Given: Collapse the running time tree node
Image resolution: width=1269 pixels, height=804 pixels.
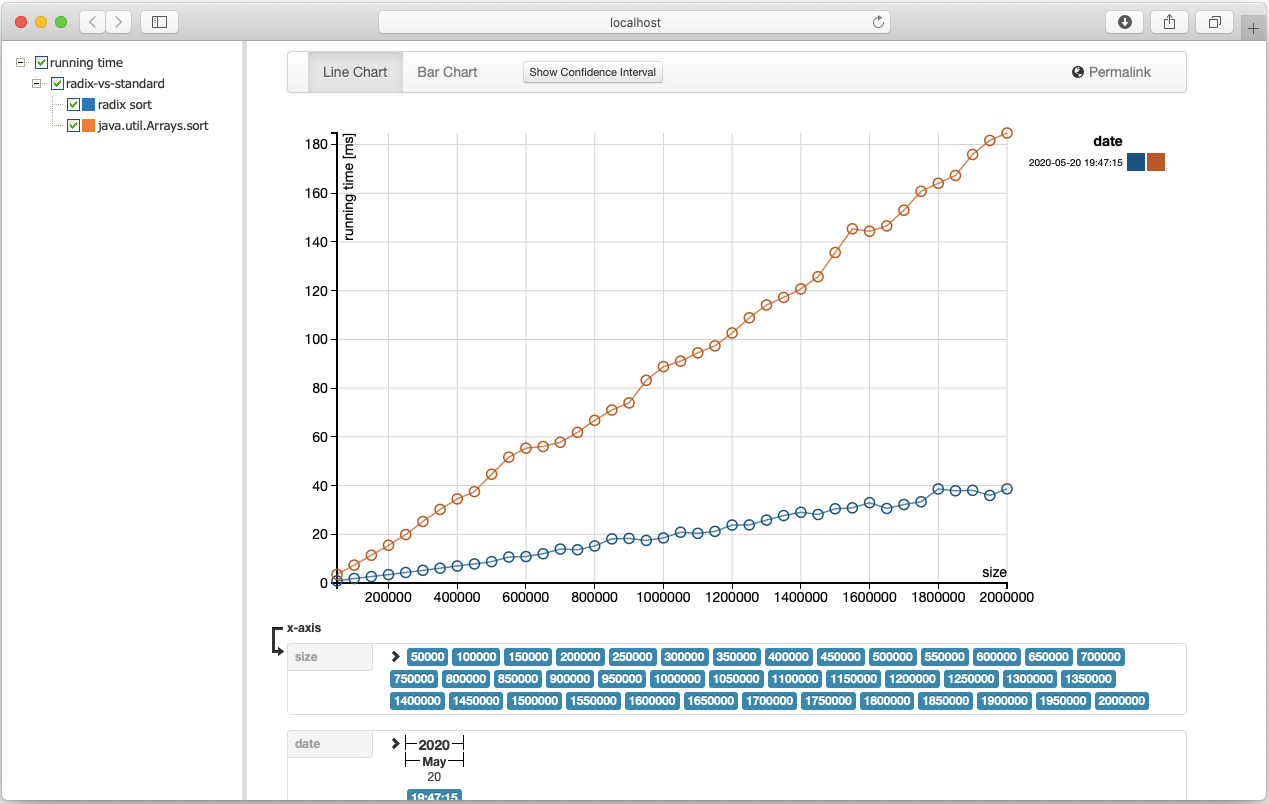Looking at the screenshot, I should 20,62.
